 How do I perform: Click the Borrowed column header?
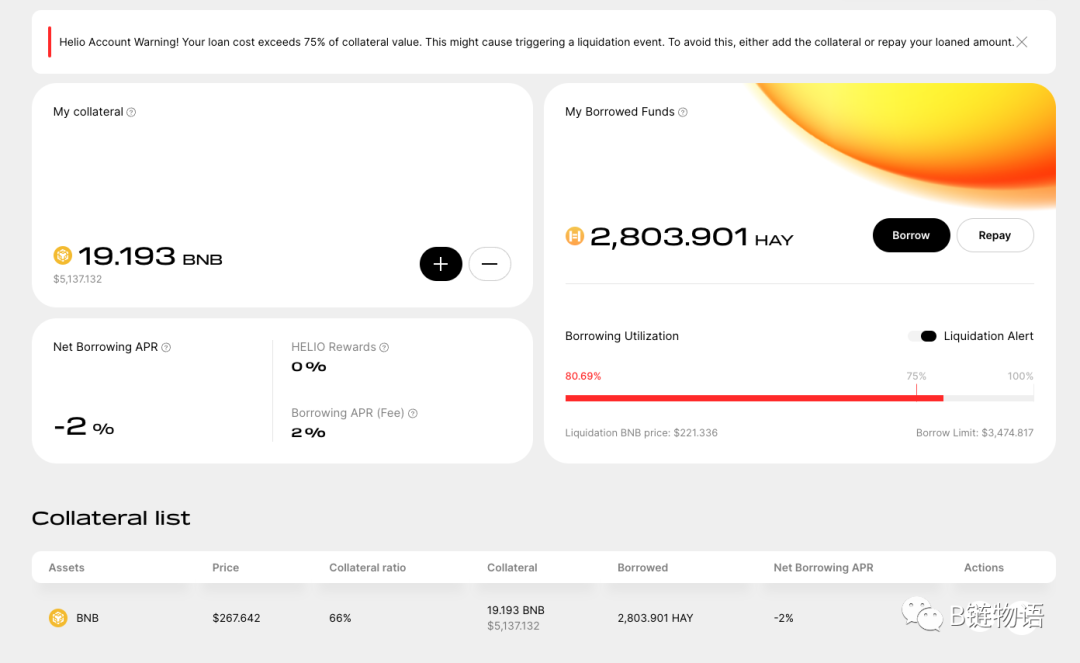tap(643, 567)
